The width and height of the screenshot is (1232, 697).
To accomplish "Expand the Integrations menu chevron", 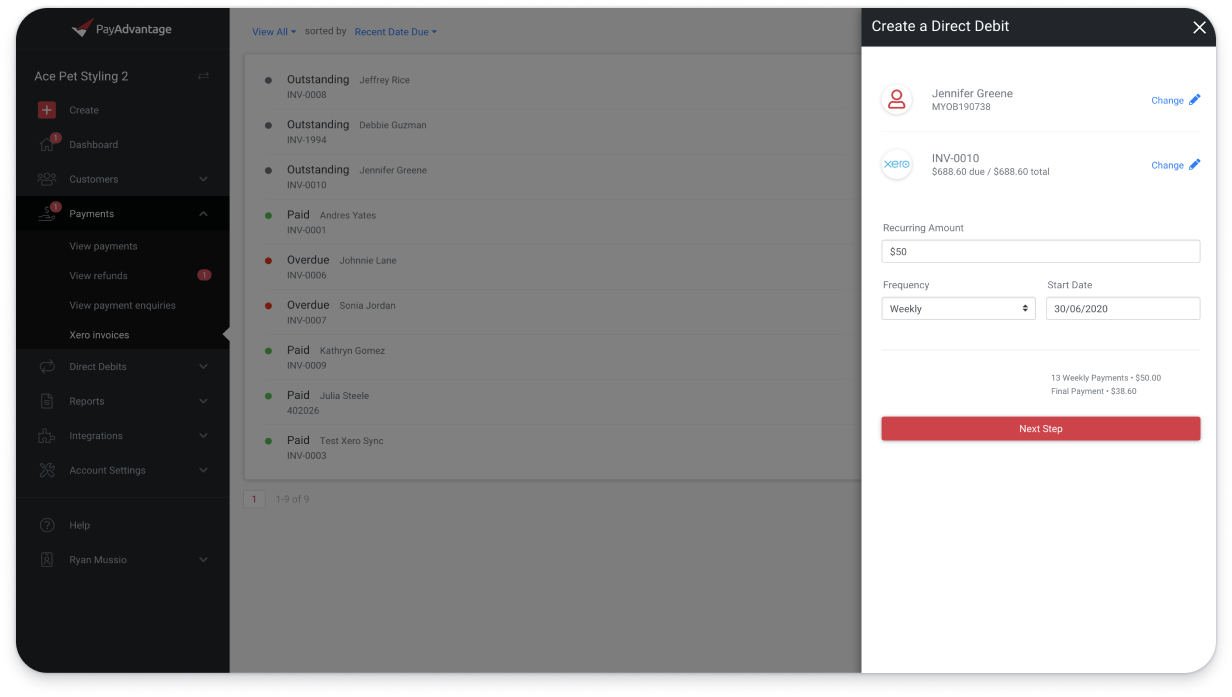I will (204, 436).
